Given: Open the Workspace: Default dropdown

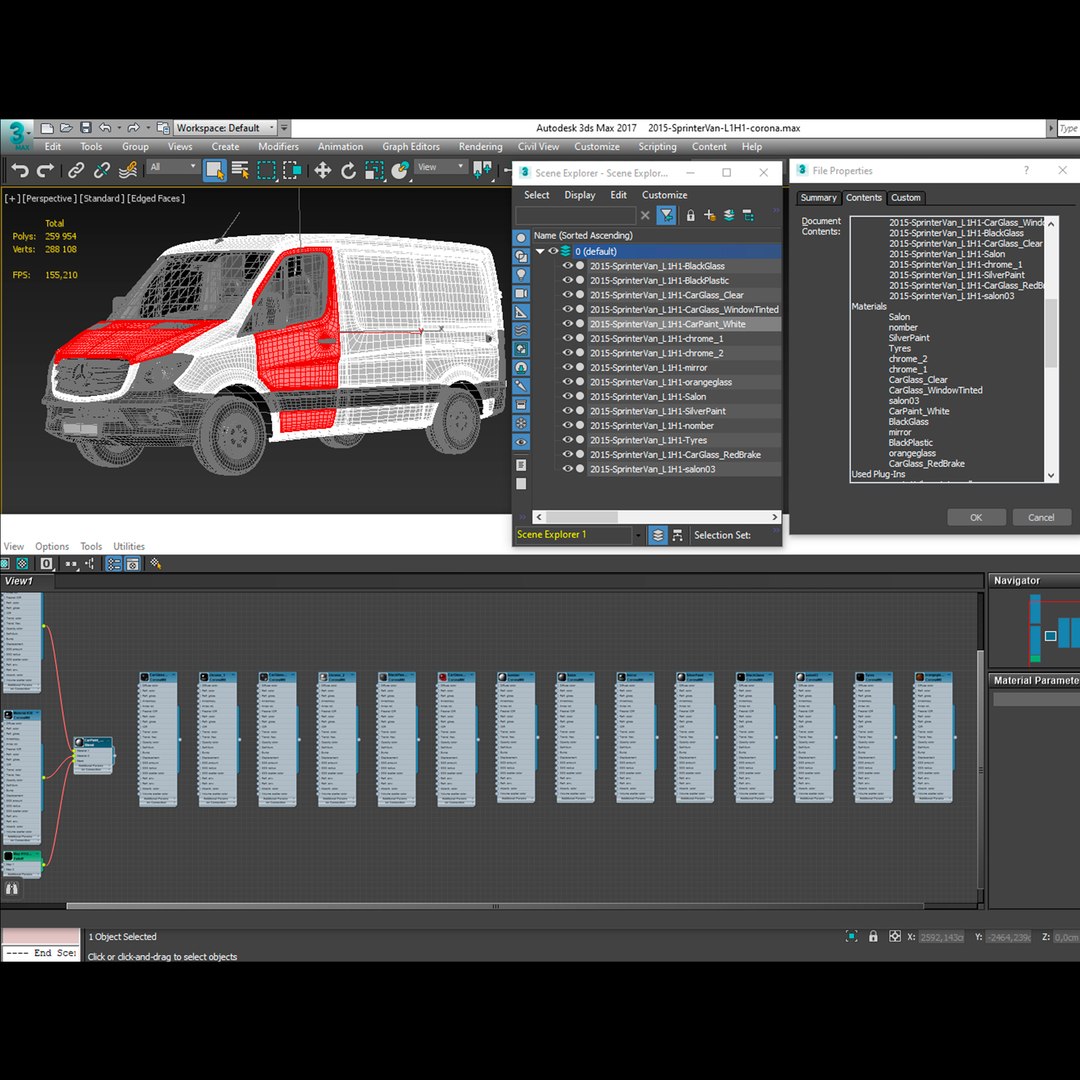Looking at the screenshot, I should (225, 128).
